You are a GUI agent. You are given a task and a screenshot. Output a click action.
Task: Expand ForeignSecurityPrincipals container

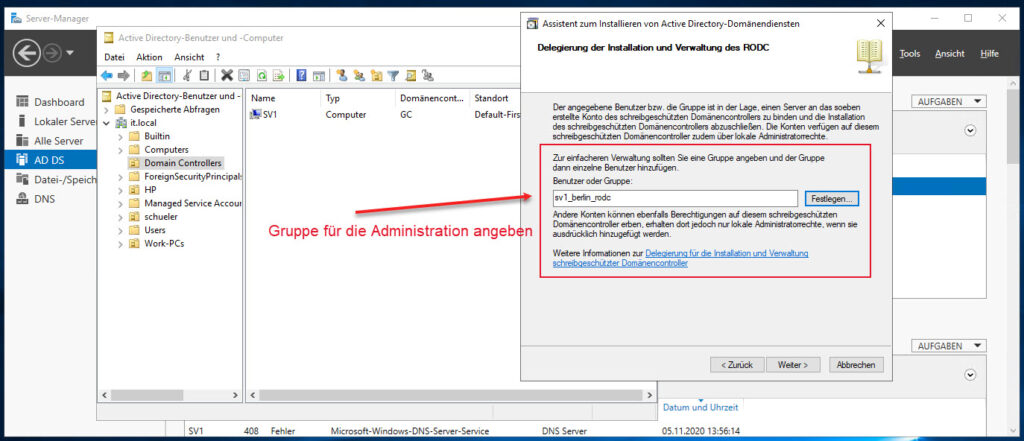coord(120,176)
